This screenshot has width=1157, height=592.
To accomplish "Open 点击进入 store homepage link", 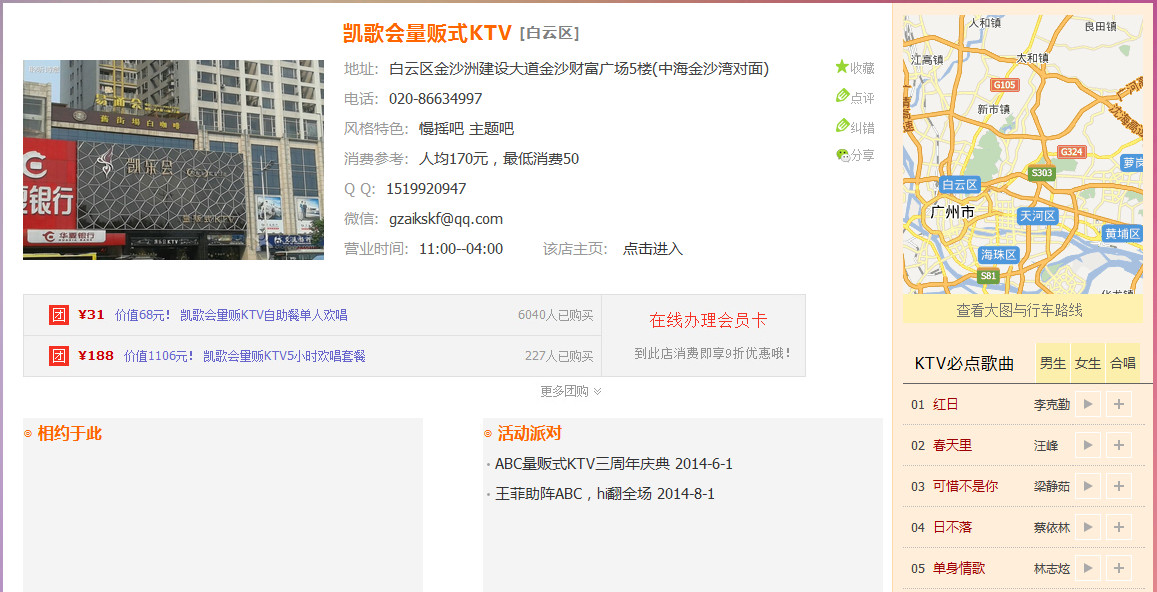I will [x=652, y=249].
